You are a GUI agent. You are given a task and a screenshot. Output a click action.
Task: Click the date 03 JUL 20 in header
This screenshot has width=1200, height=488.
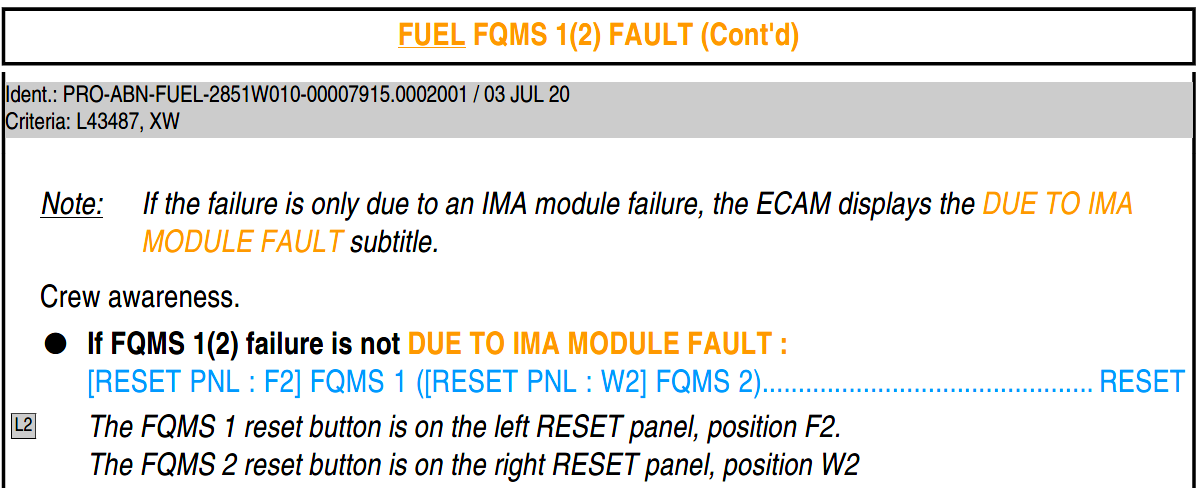[x=527, y=95]
